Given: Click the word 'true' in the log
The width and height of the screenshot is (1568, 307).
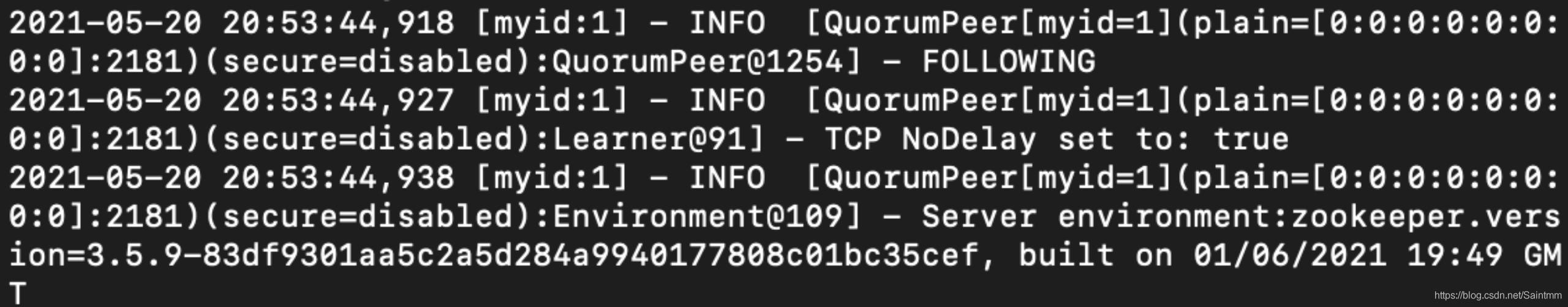Looking at the screenshot, I should (x=1251, y=139).
